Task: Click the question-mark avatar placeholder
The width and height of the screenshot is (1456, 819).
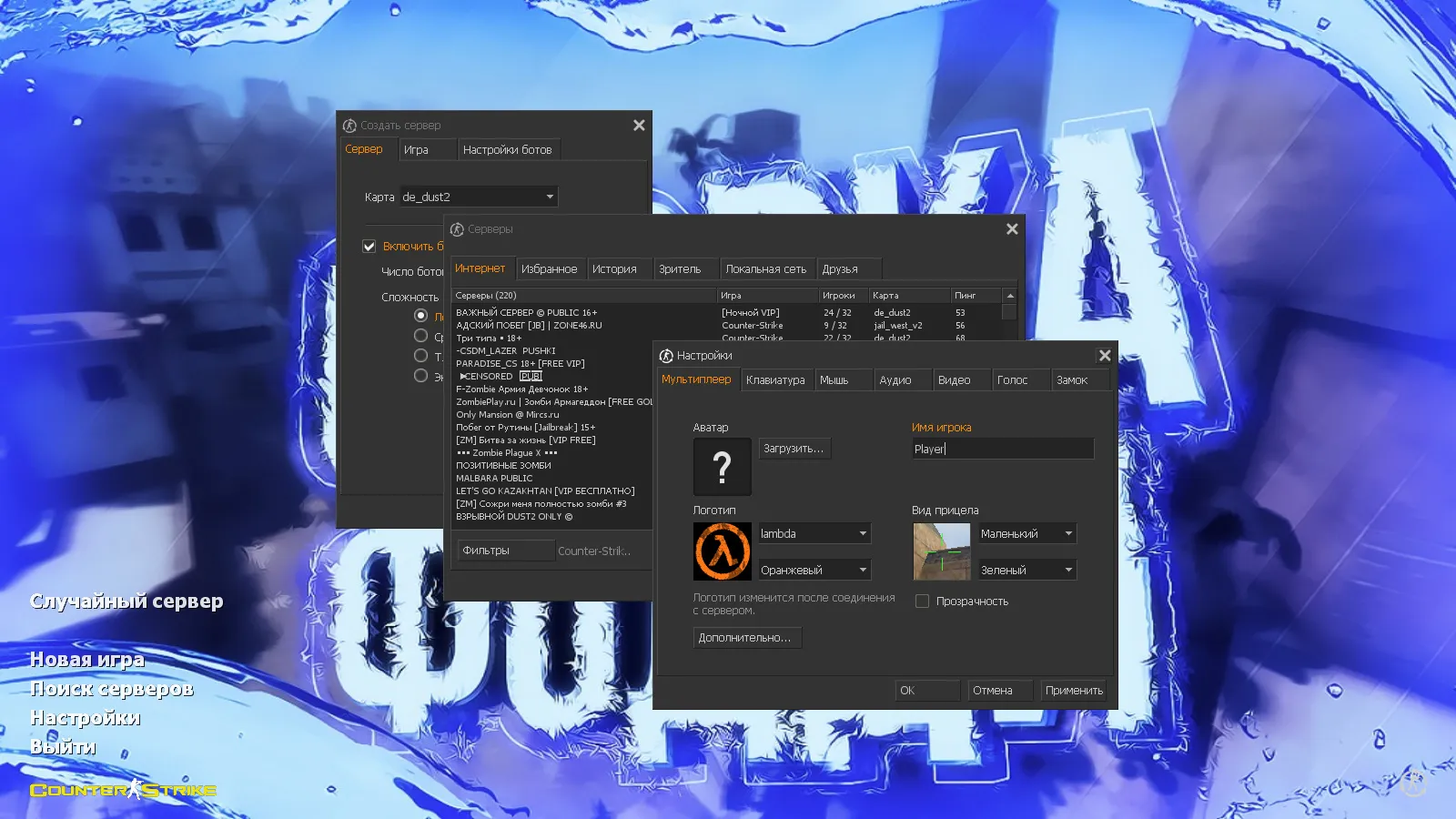Action: point(721,467)
